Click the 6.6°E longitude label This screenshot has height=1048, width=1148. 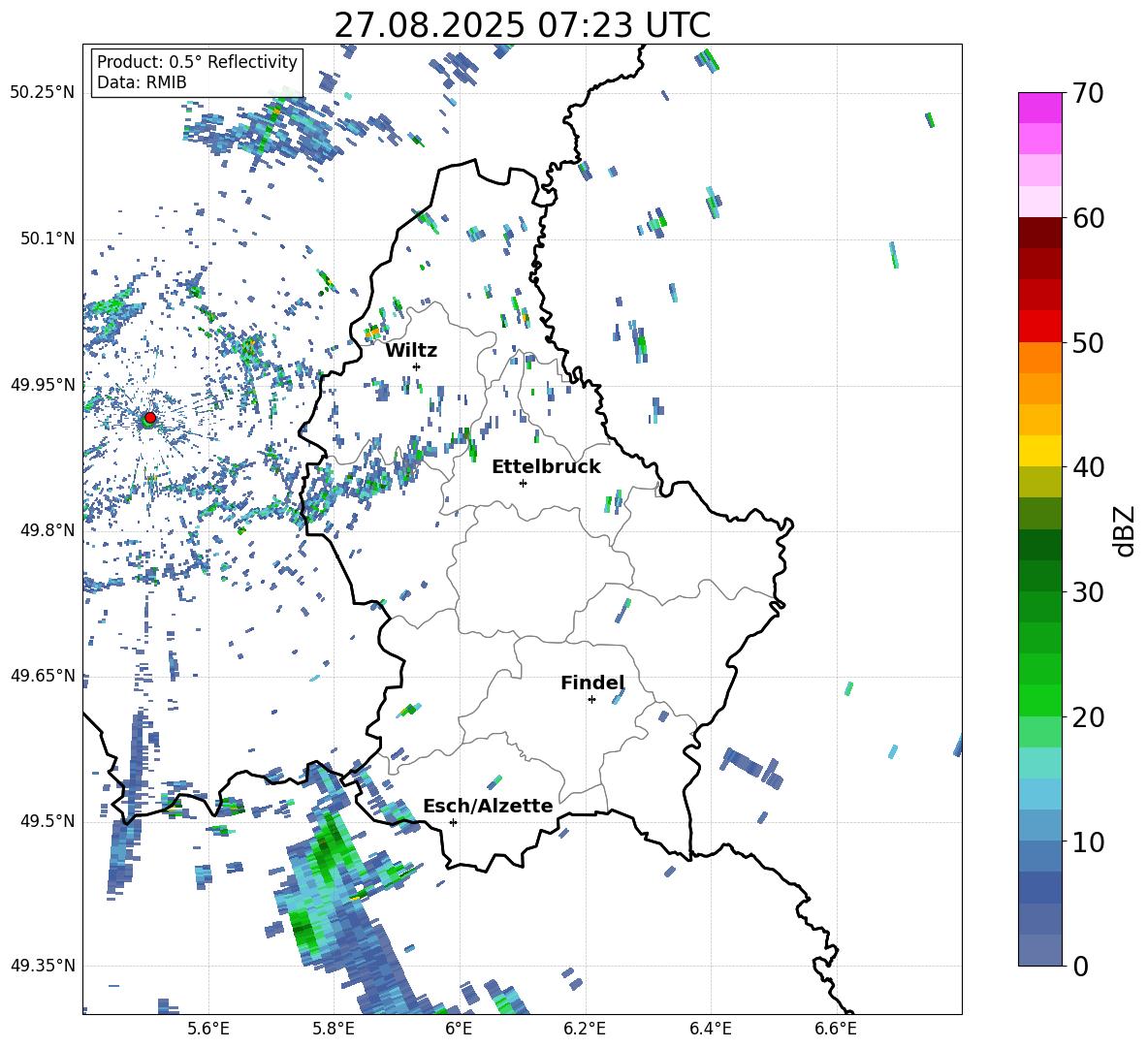[x=836, y=1029]
